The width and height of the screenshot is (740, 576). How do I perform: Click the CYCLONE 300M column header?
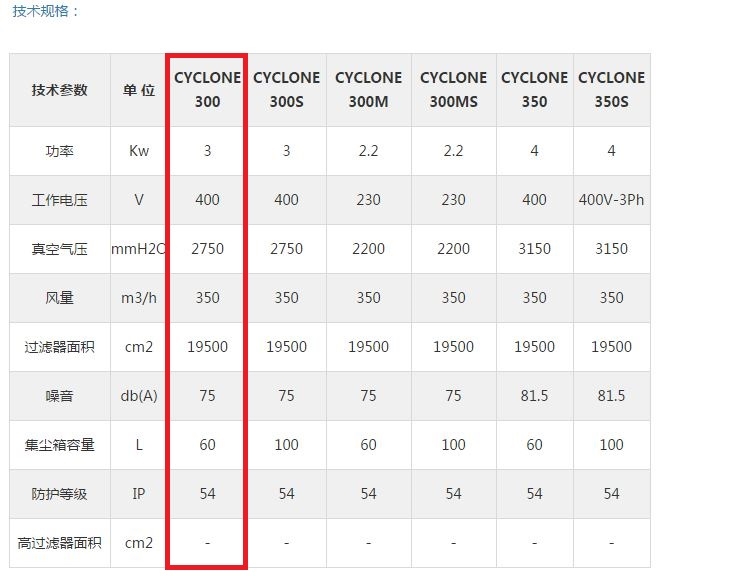coord(369,90)
